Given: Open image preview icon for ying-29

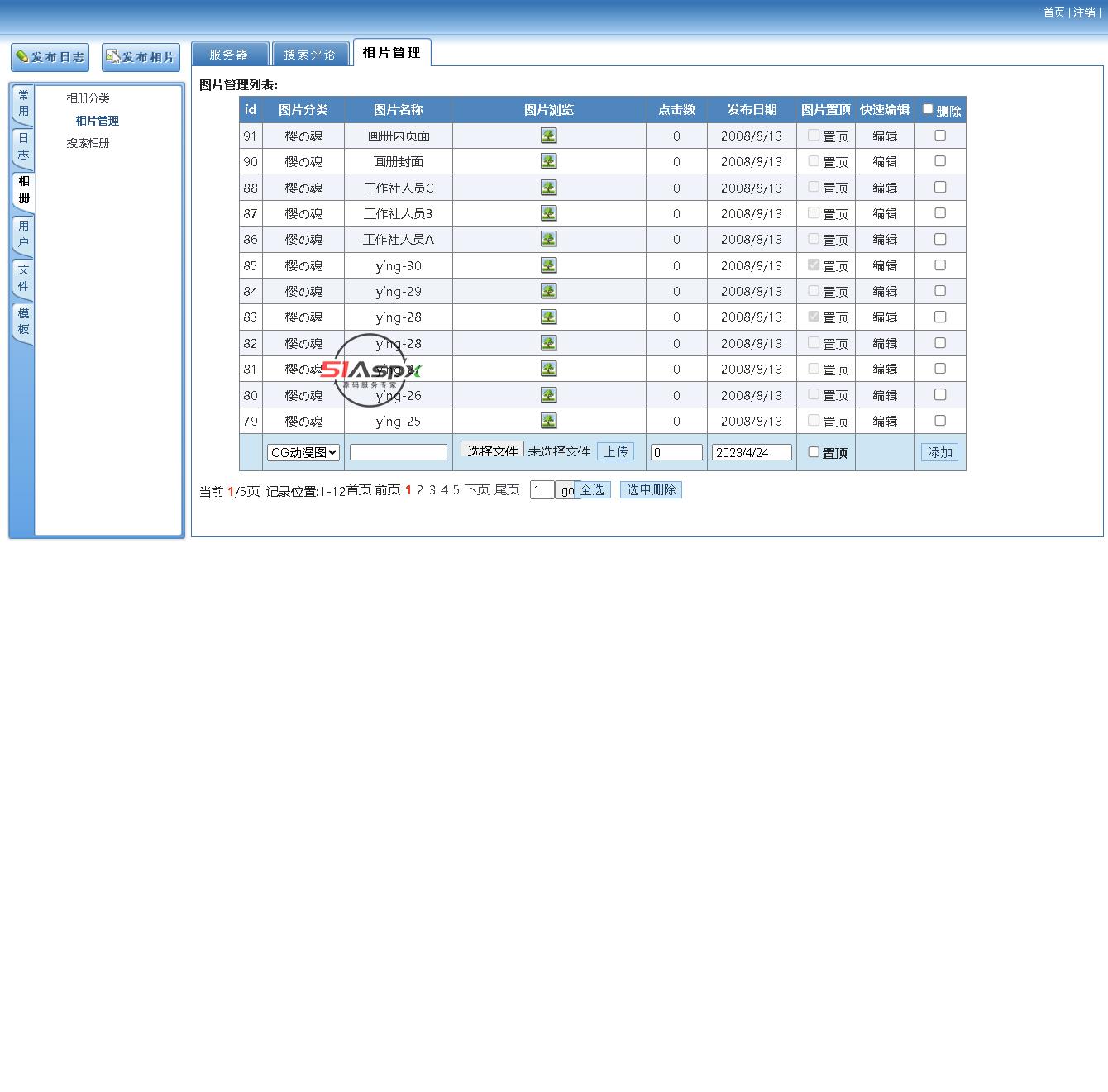Looking at the screenshot, I should (548, 291).
